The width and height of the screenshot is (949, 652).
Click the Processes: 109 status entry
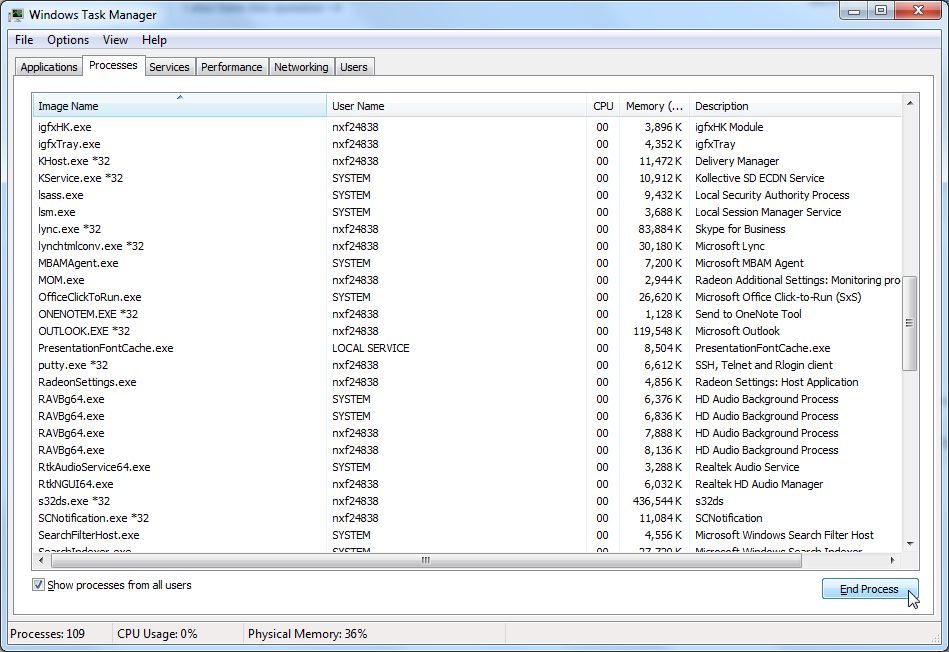[x=48, y=633]
